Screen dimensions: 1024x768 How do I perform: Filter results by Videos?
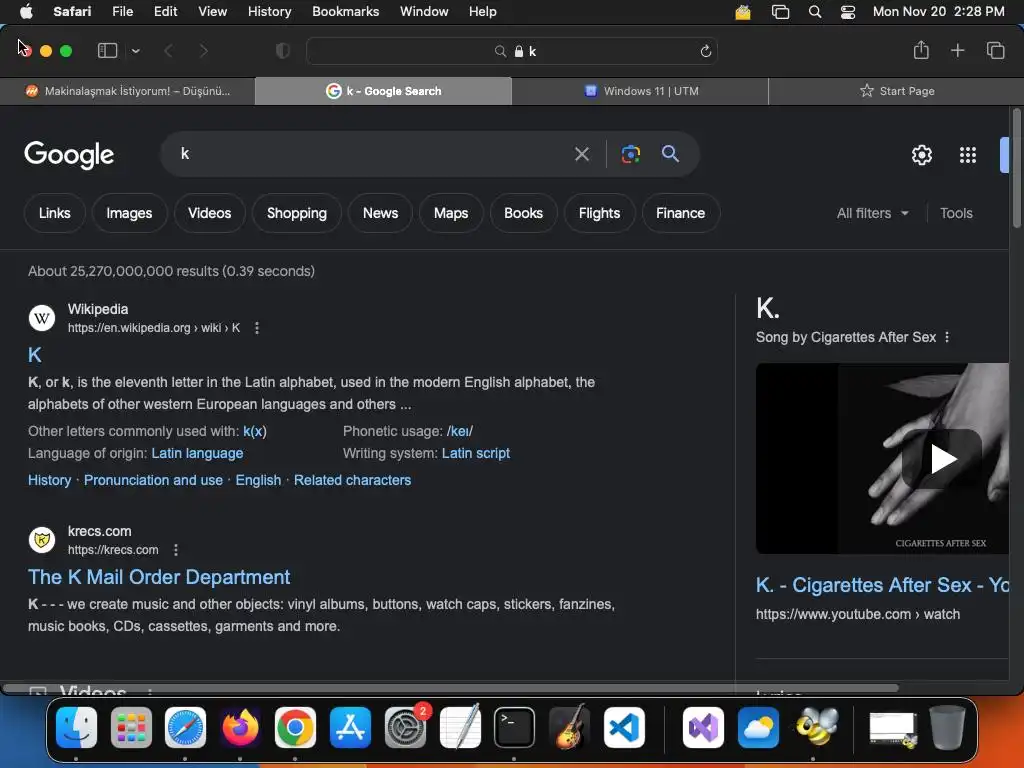point(210,213)
